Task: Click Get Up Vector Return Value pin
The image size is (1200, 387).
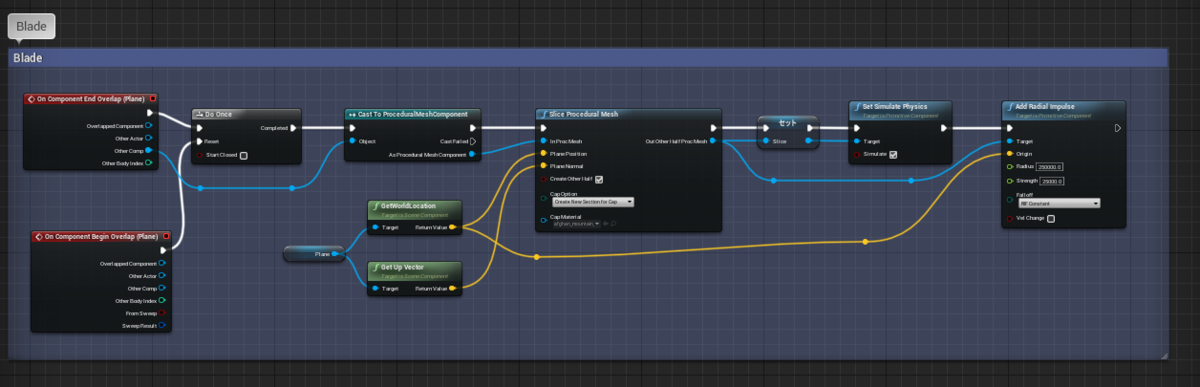Action: [452, 288]
